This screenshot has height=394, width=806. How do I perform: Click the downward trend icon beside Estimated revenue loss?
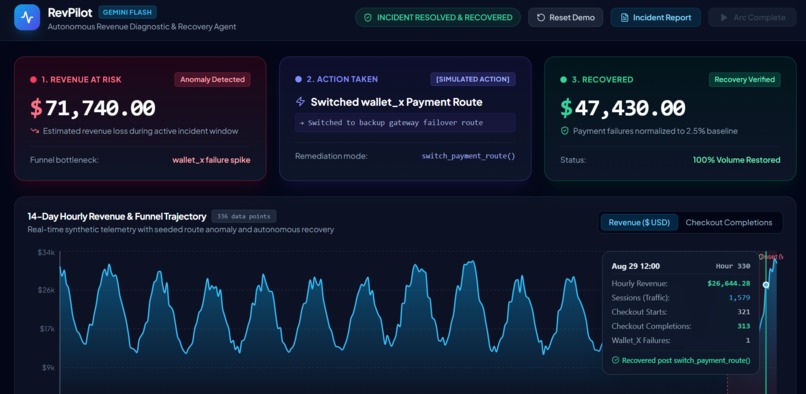tap(34, 131)
